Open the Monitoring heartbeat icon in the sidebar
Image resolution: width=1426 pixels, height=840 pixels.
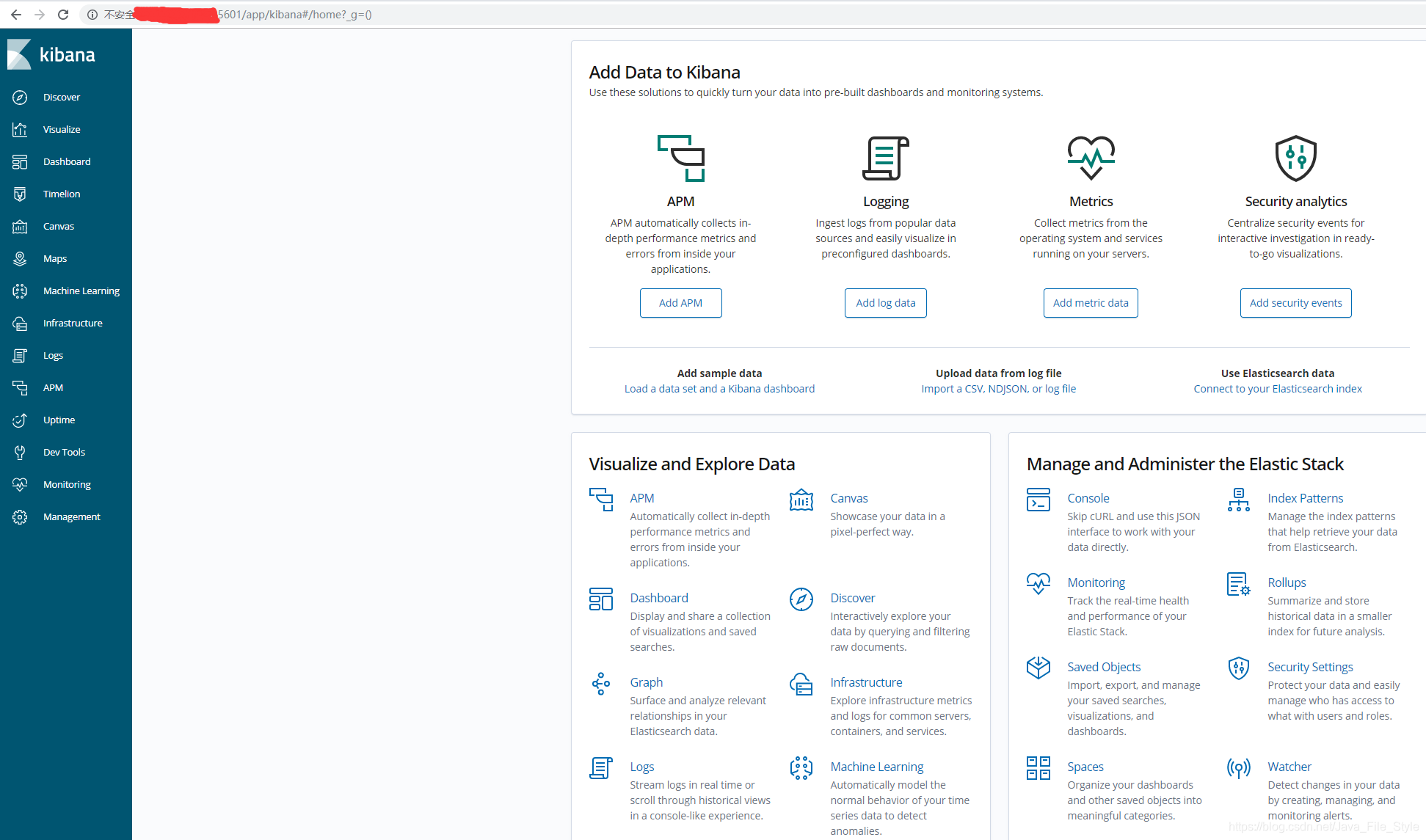tap(20, 485)
